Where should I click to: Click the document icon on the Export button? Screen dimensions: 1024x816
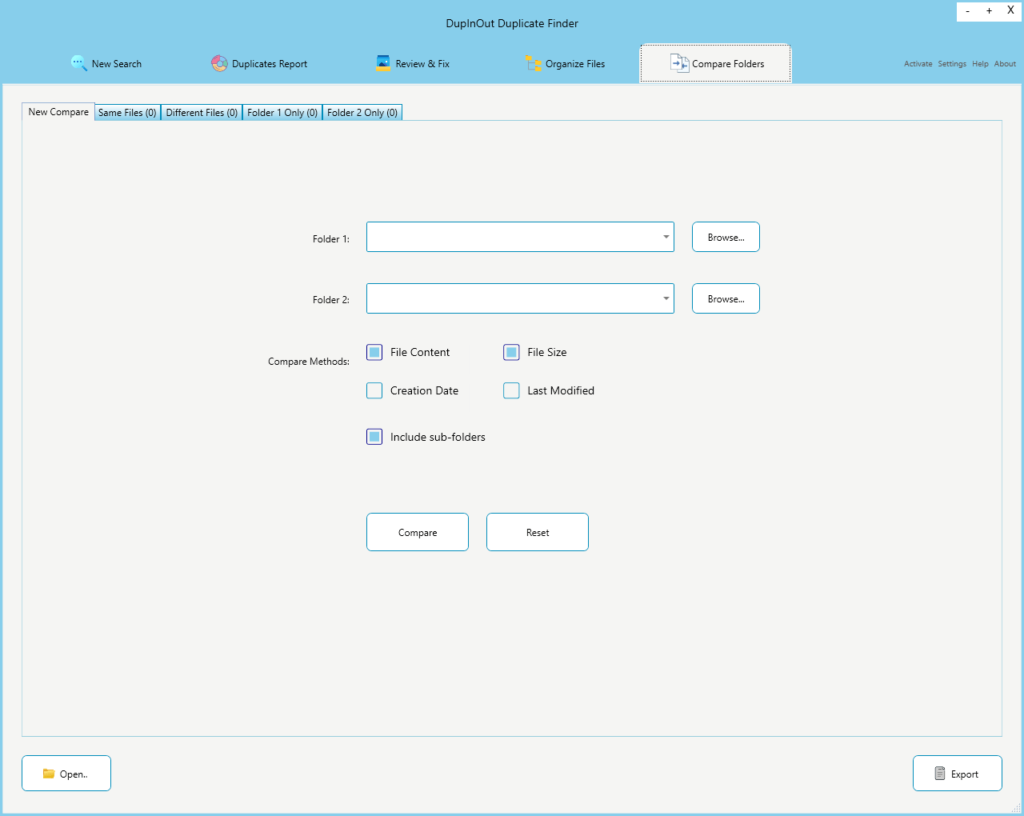pyautogui.click(x=940, y=774)
